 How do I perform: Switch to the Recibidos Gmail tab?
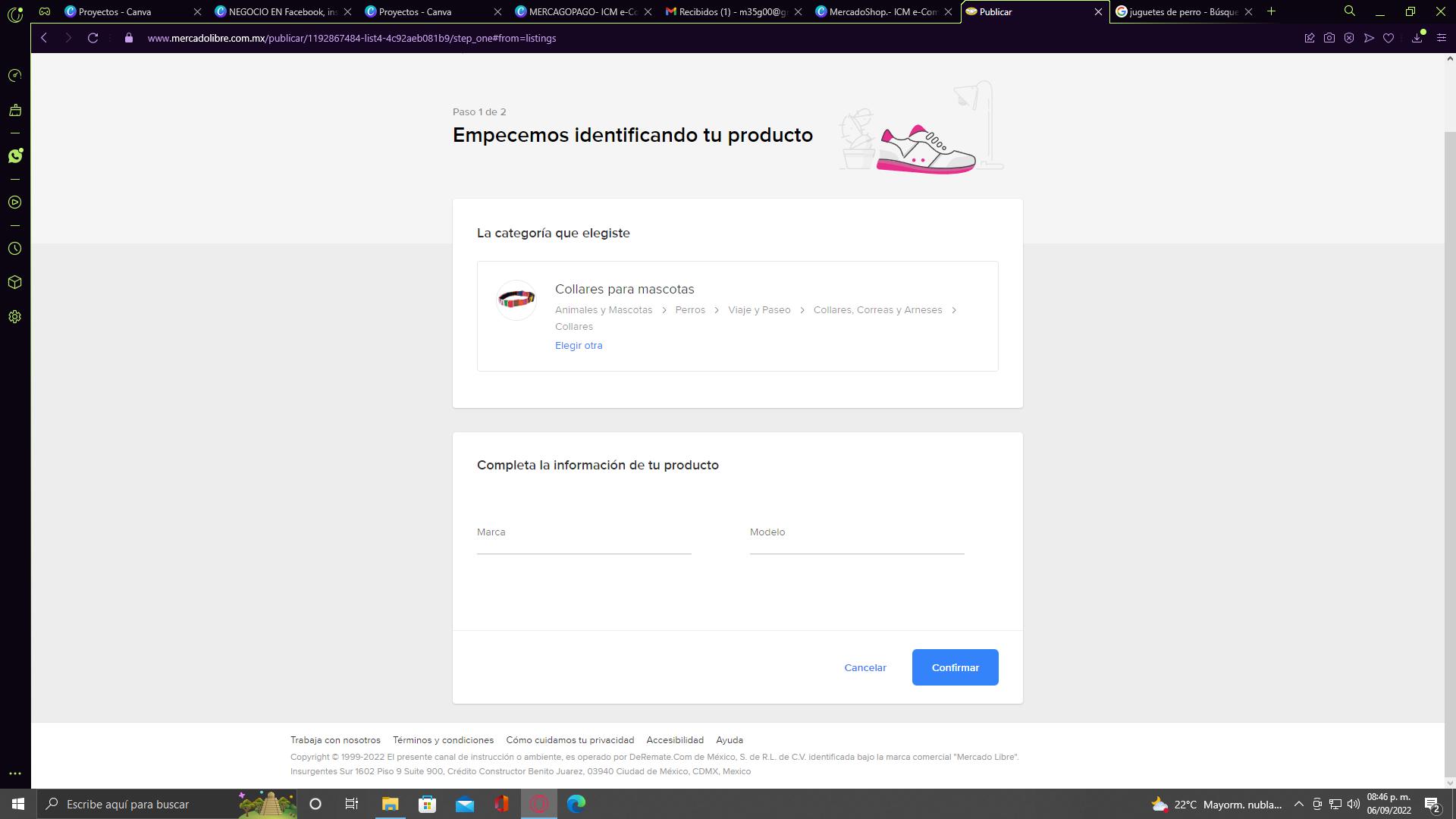(728, 11)
